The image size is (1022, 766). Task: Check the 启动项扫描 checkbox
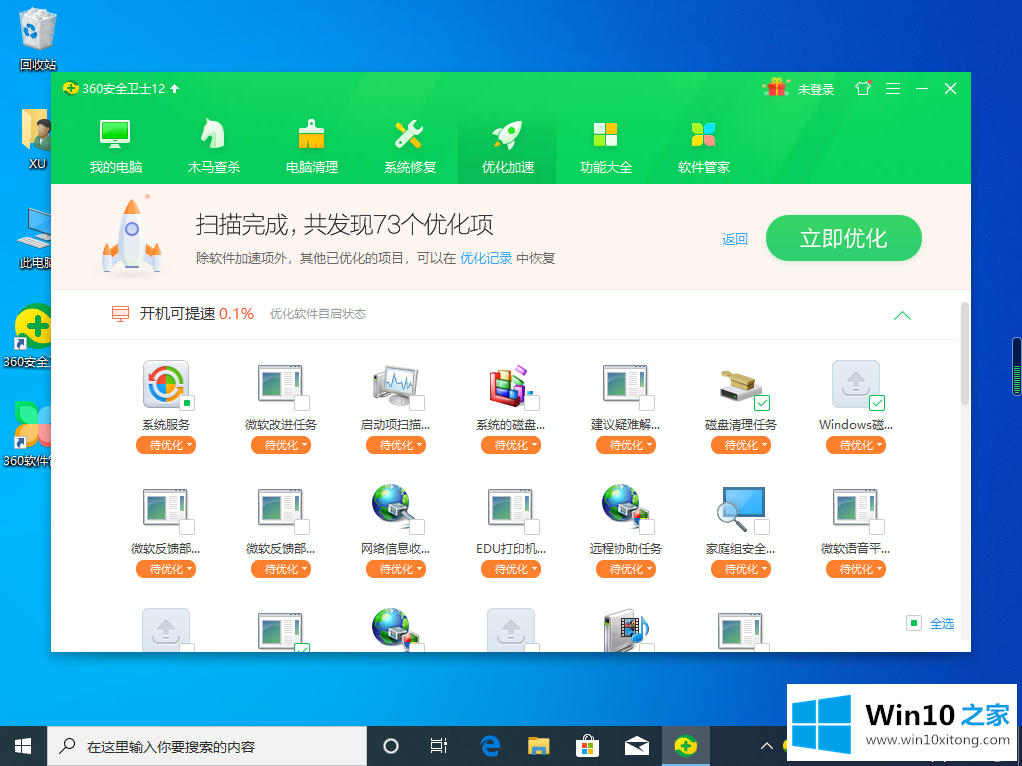point(417,402)
